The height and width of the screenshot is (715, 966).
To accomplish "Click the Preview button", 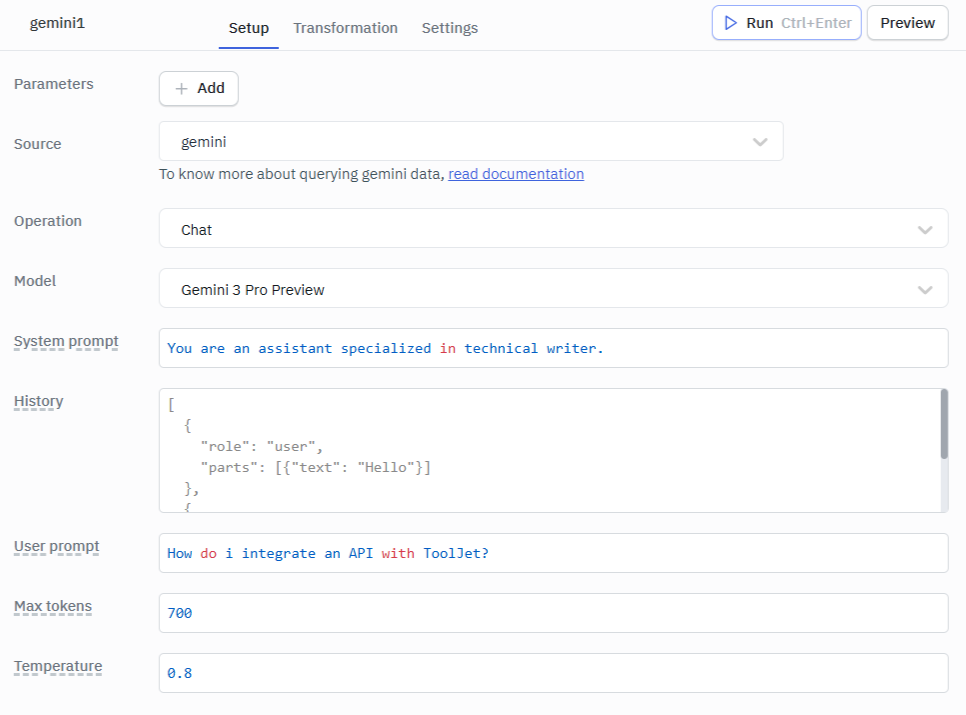I will point(907,22).
